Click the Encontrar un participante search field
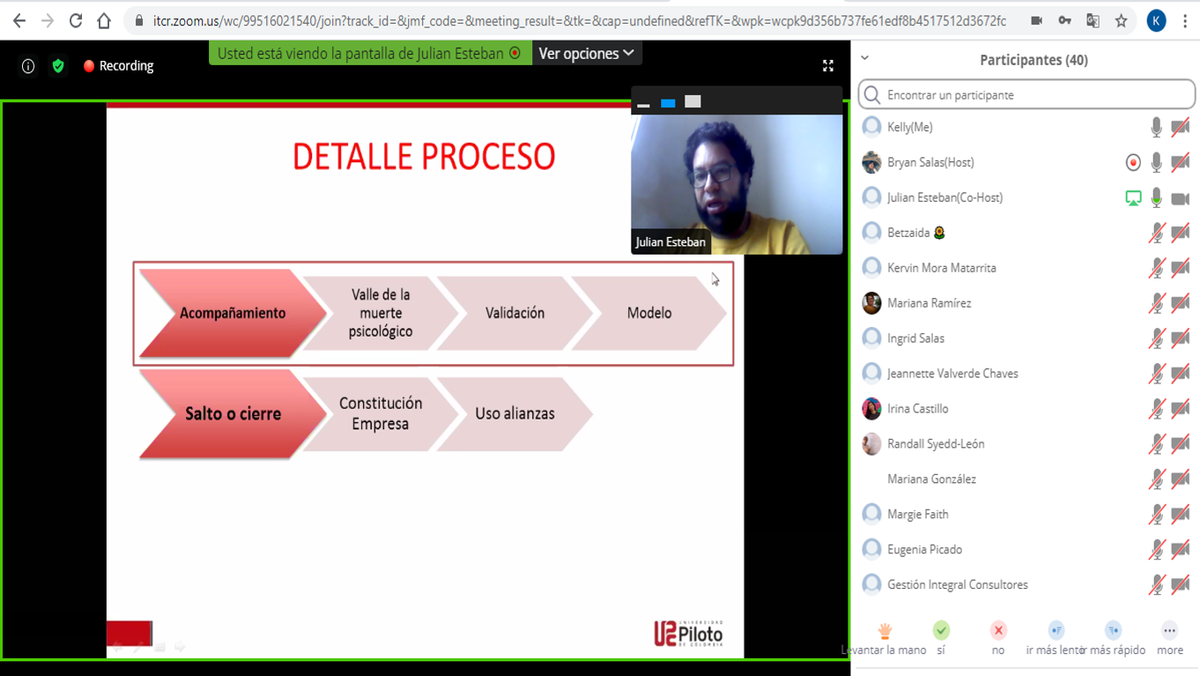Image resolution: width=1200 pixels, height=676 pixels. pyautogui.click(x=1027, y=95)
